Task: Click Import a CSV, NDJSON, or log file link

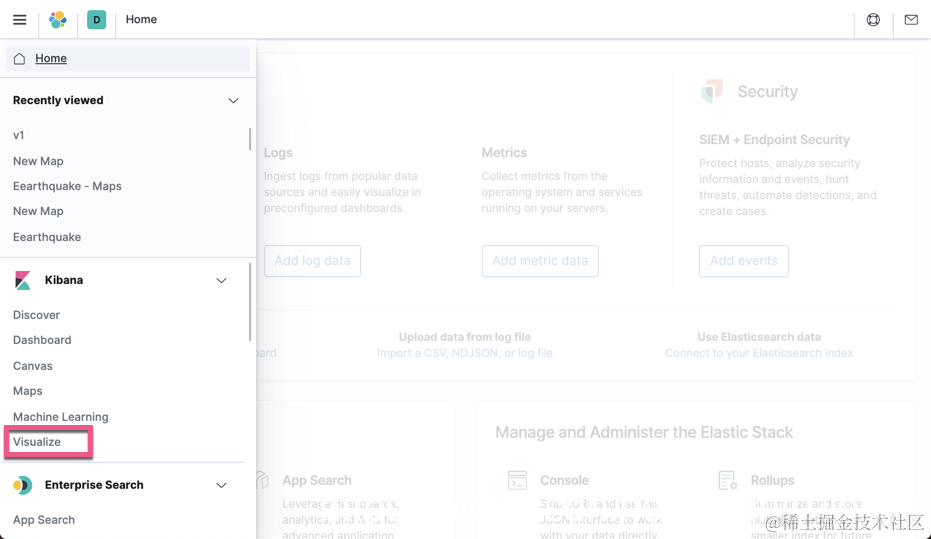Action: tap(465, 353)
